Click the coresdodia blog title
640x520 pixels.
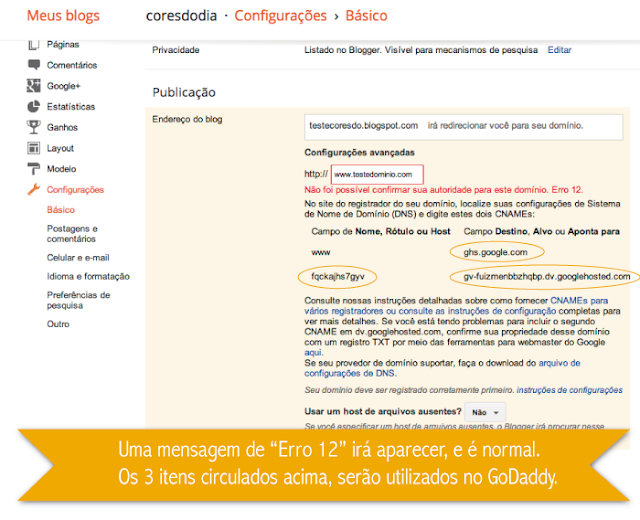tap(182, 16)
